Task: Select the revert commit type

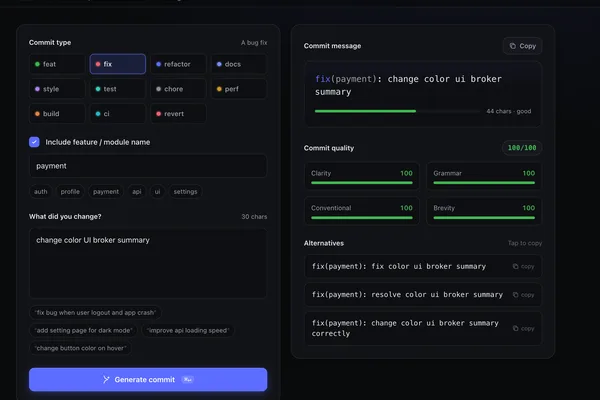Action: coord(178,114)
